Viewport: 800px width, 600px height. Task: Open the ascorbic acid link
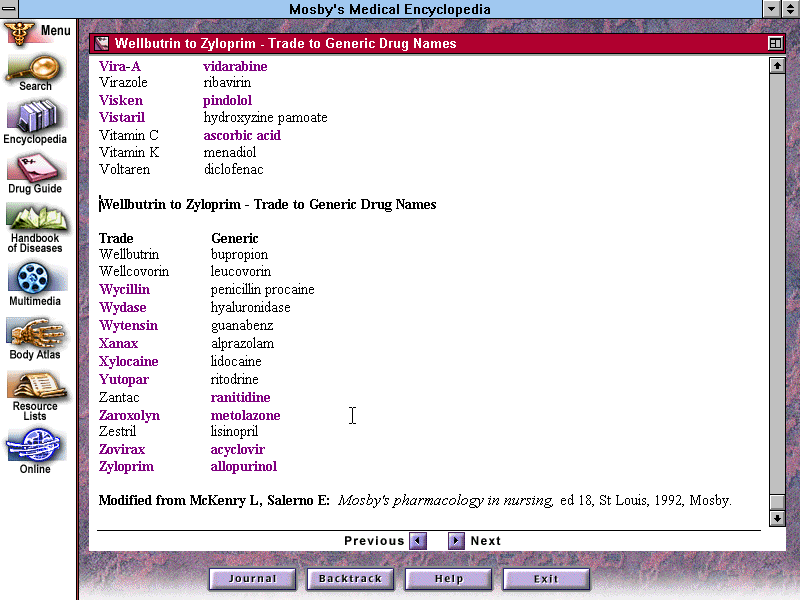click(x=242, y=135)
